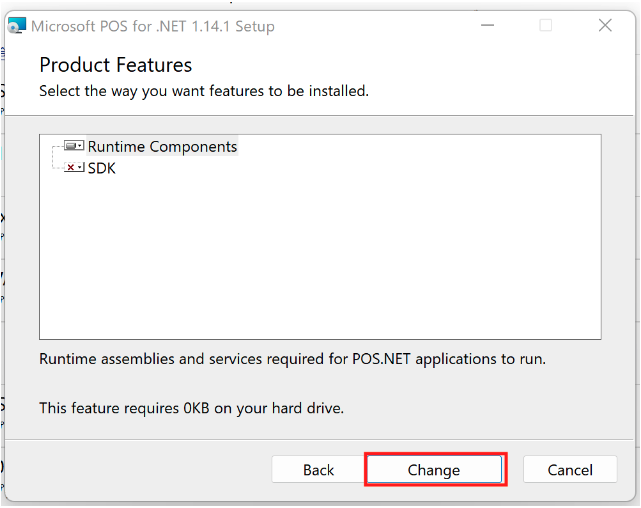Screen dimensions: 641x508
Task: Click the red X icon beside SDK
Action: coord(72,168)
